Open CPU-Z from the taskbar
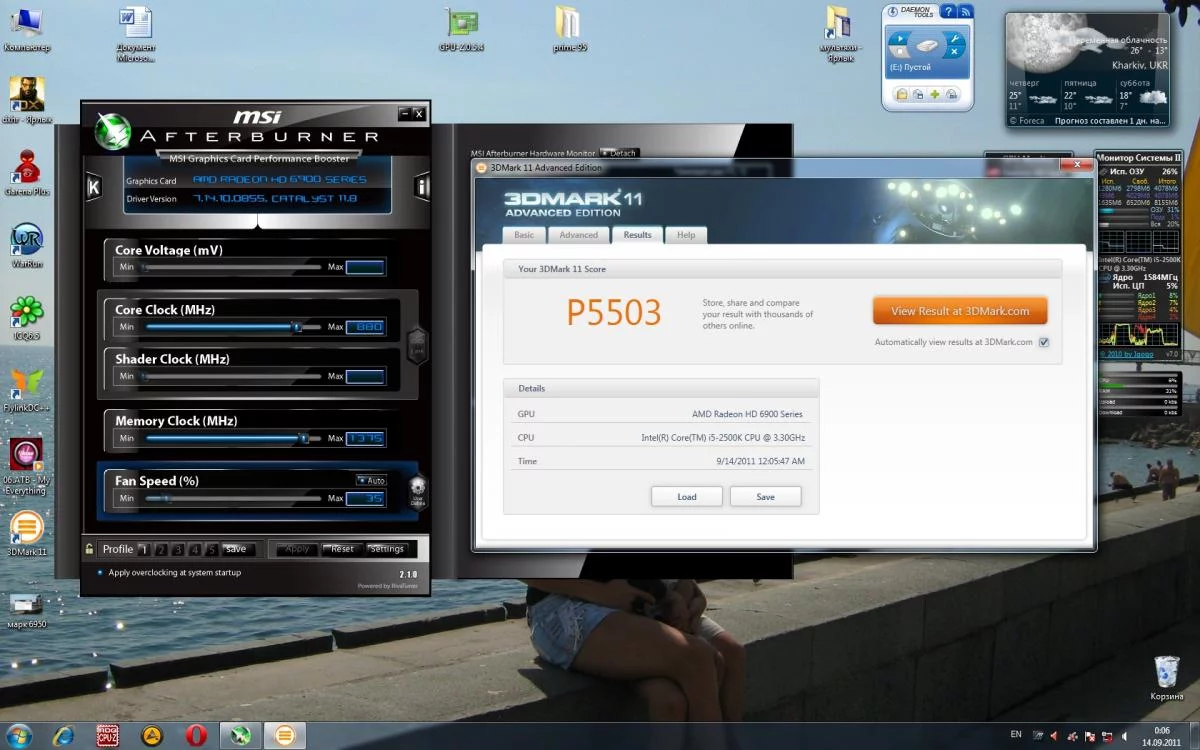Image resolution: width=1200 pixels, height=750 pixels. (108, 736)
